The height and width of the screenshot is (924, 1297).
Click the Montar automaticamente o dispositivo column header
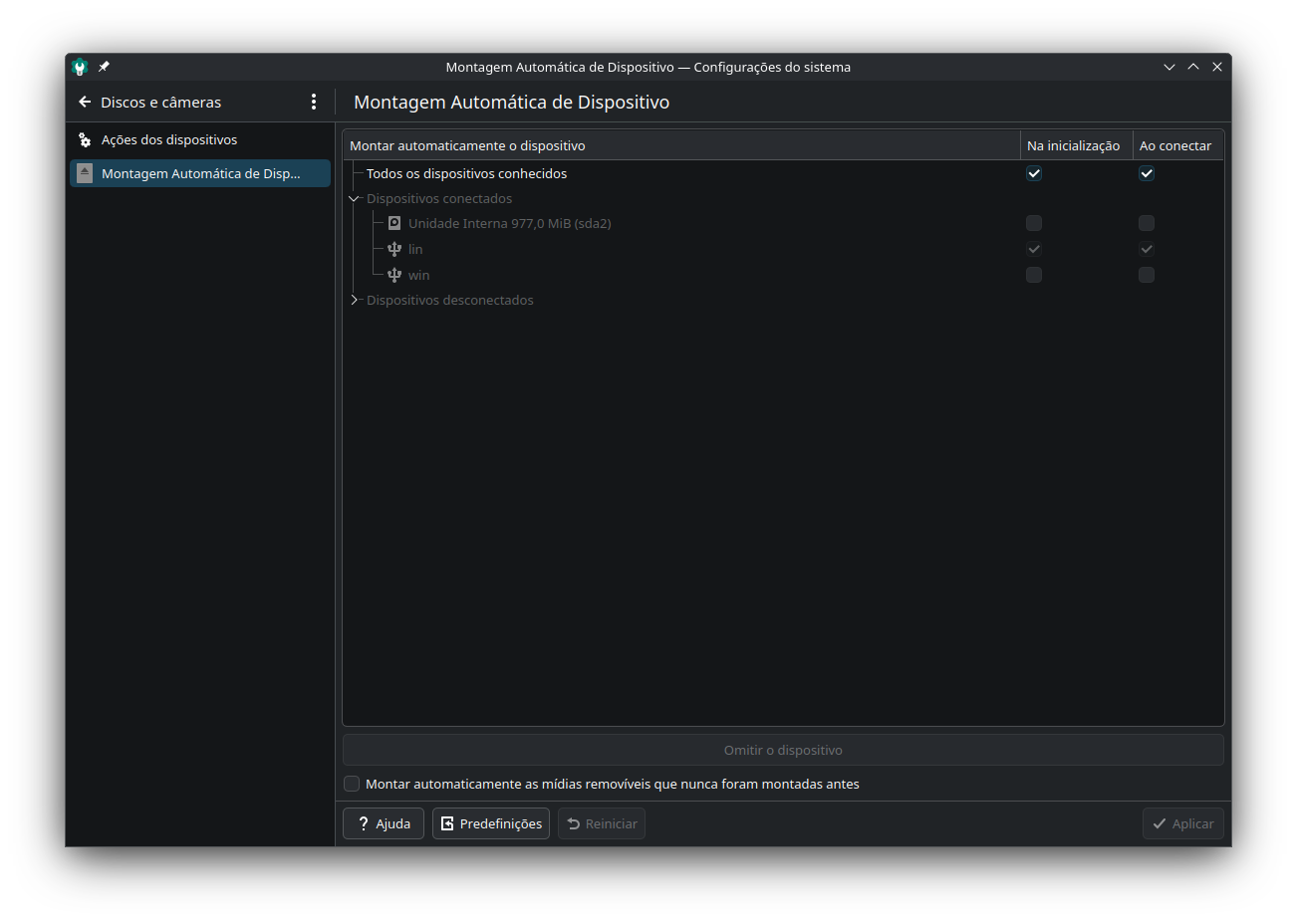point(681,145)
